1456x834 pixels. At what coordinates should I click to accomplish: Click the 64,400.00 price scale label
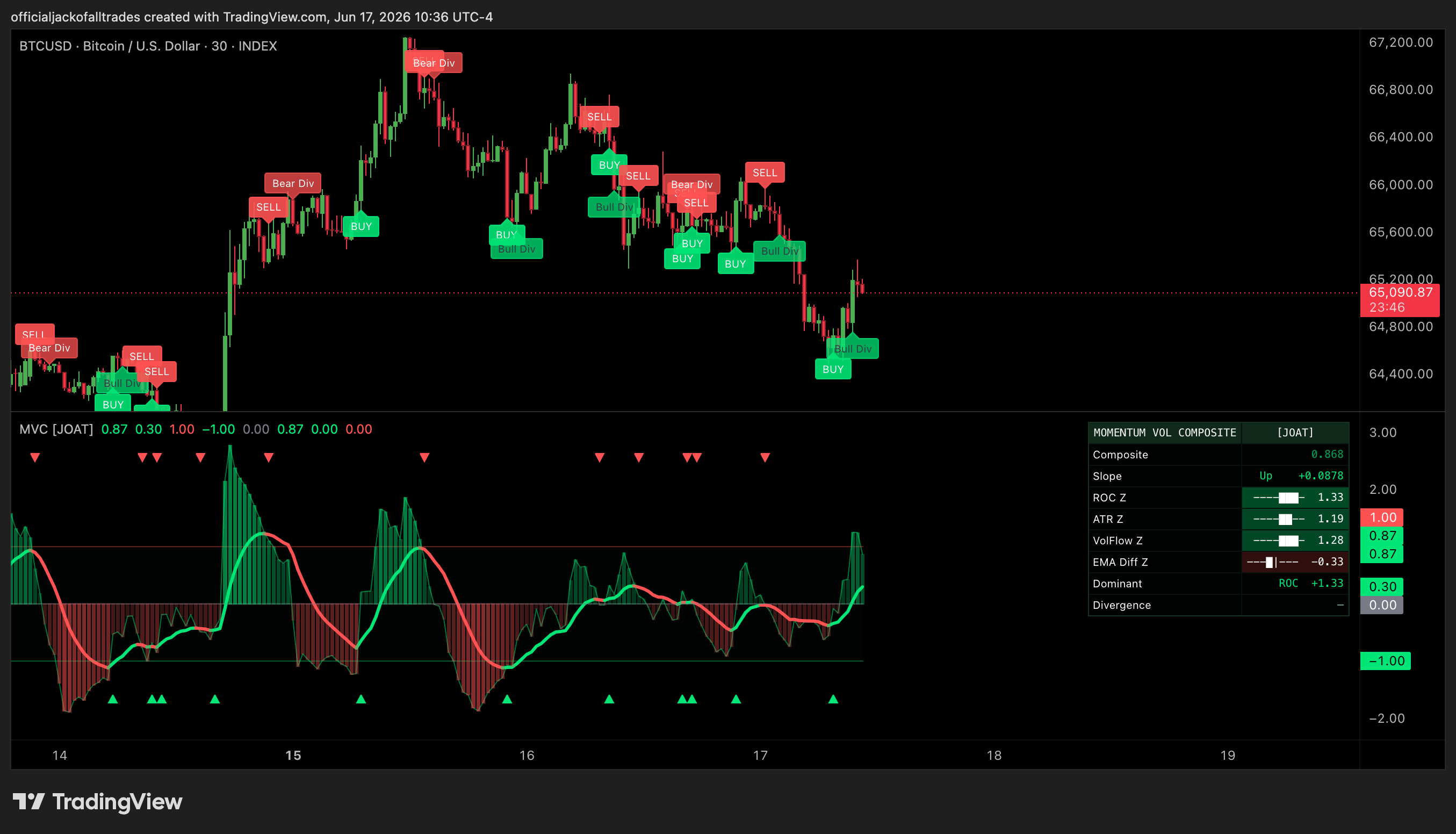(x=1401, y=373)
